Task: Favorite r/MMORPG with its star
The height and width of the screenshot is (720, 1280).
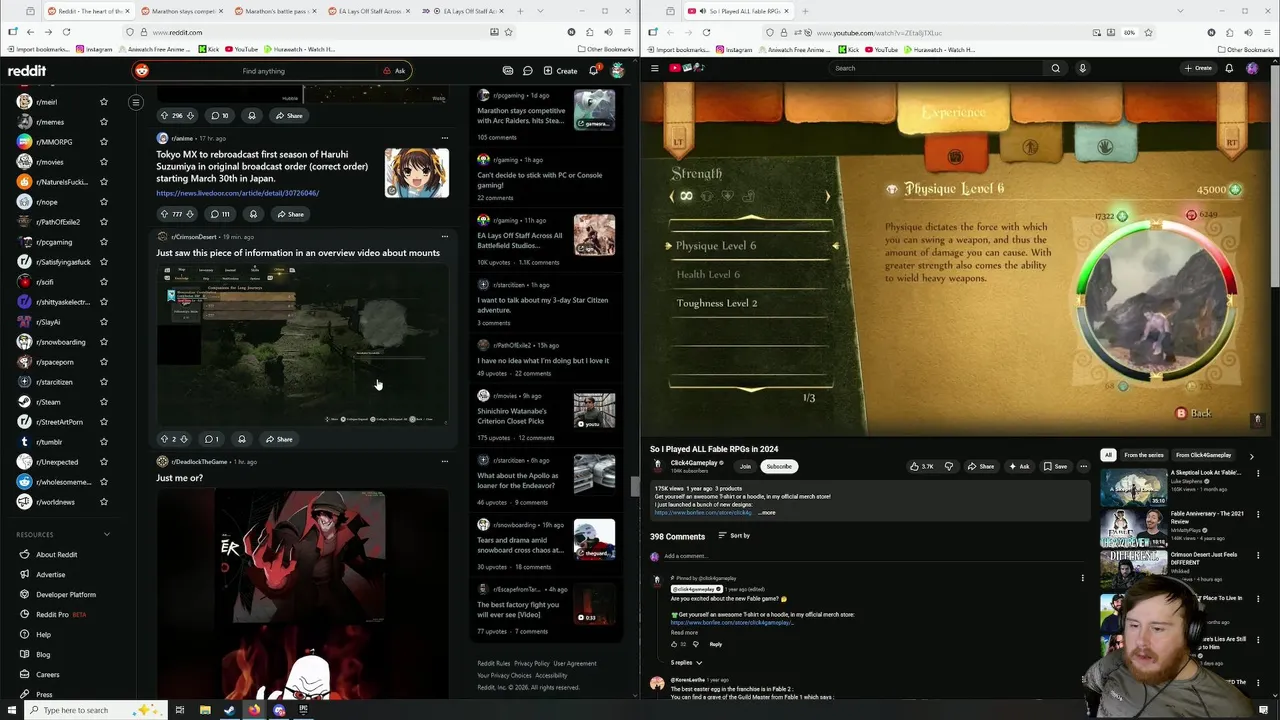Action: click(103, 142)
